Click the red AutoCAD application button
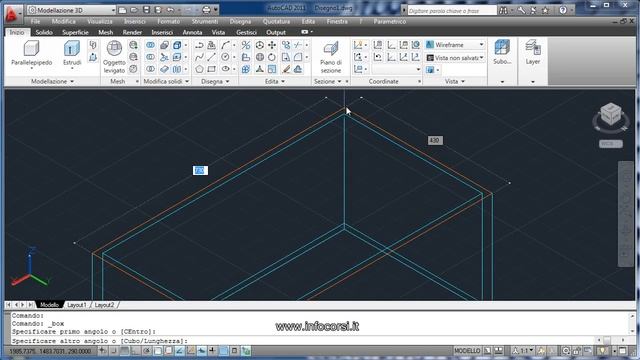 12,14
